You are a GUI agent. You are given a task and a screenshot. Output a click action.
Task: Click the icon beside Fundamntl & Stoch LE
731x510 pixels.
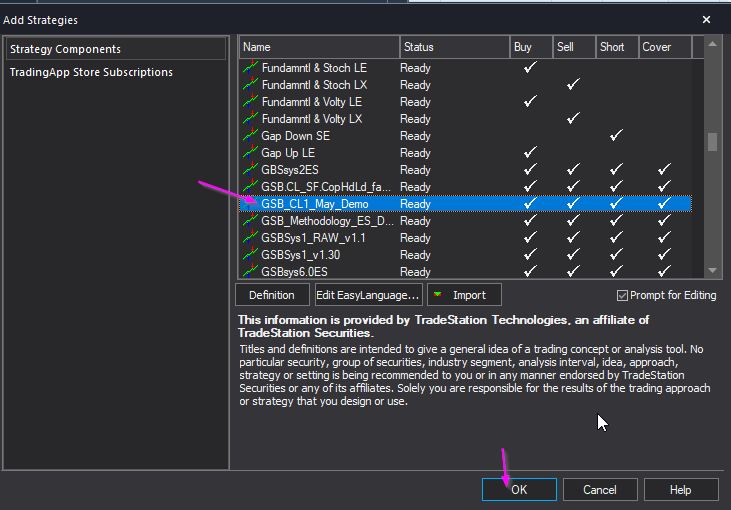point(250,68)
